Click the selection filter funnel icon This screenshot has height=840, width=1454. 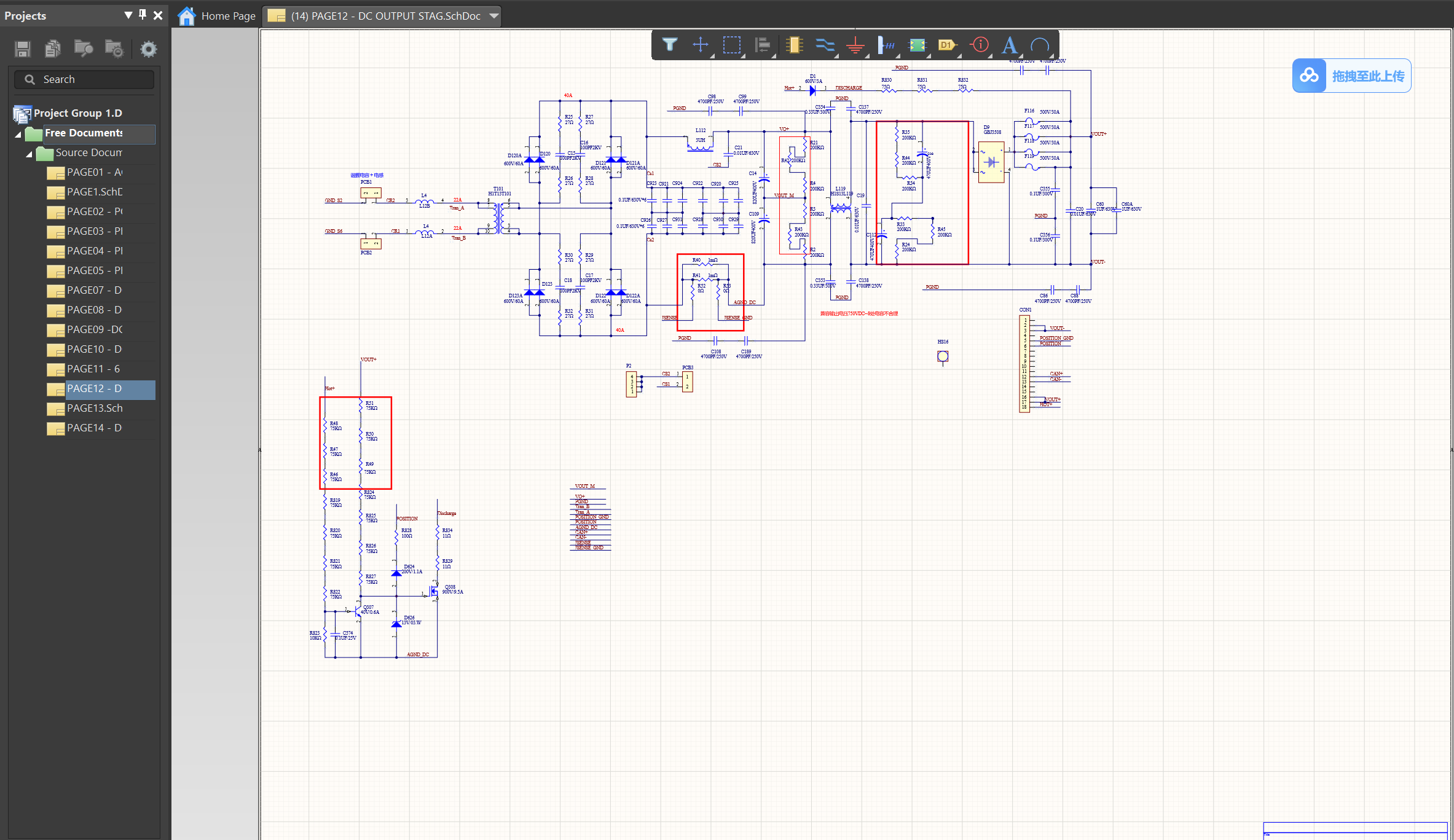[669, 45]
